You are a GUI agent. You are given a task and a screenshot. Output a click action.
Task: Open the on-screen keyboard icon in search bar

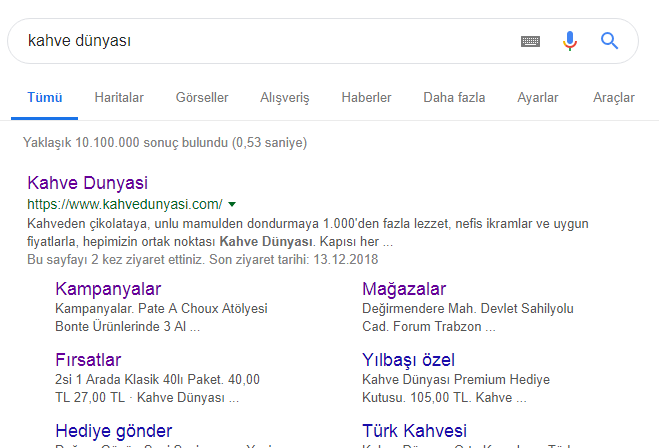530,41
